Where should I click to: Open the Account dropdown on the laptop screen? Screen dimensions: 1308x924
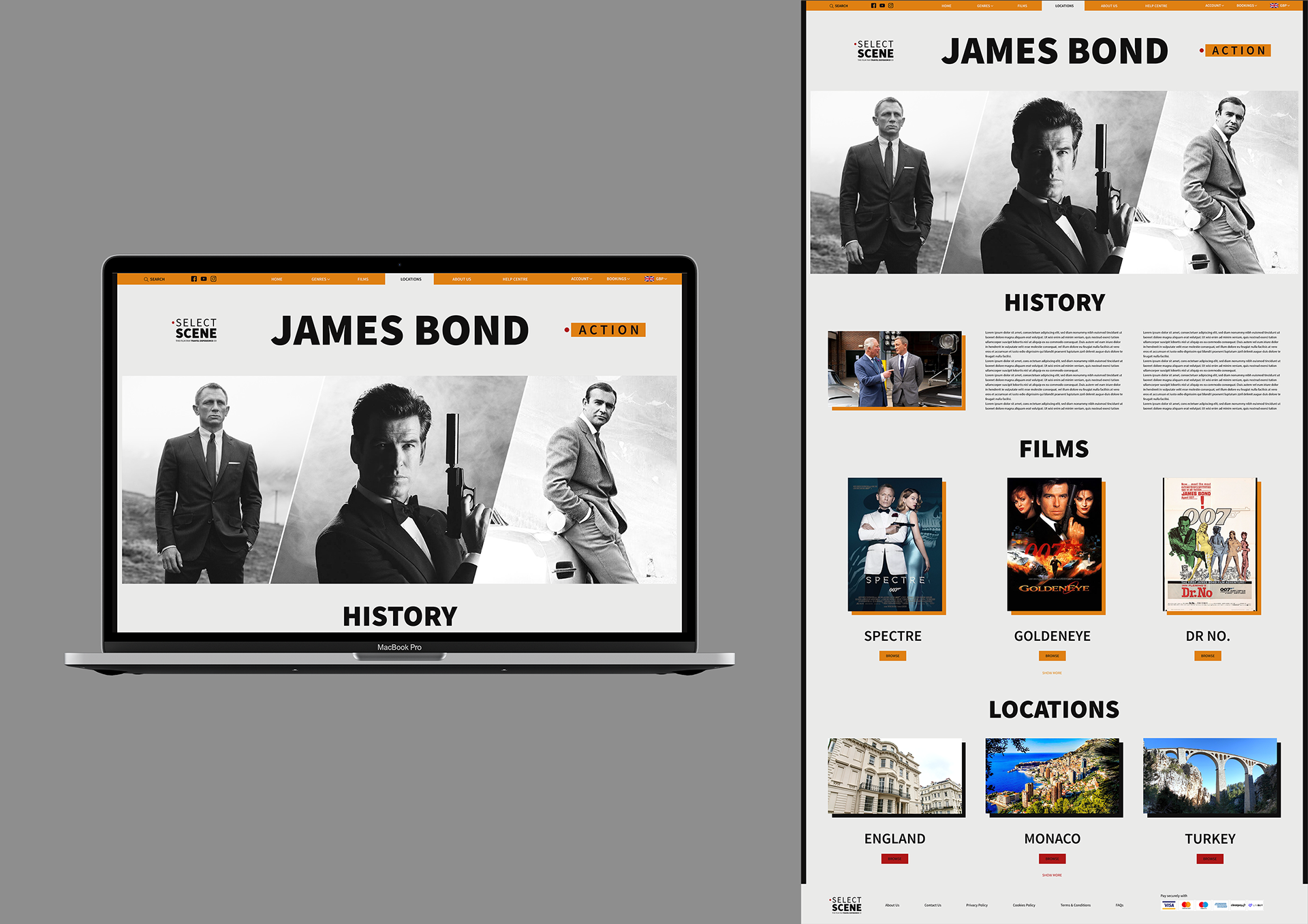pos(581,279)
